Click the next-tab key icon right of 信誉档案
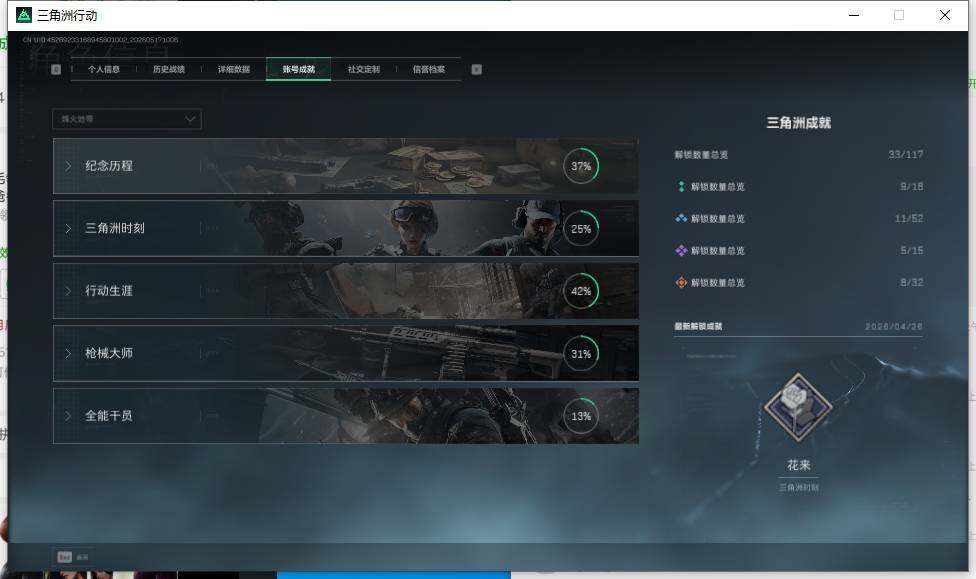 coord(476,69)
